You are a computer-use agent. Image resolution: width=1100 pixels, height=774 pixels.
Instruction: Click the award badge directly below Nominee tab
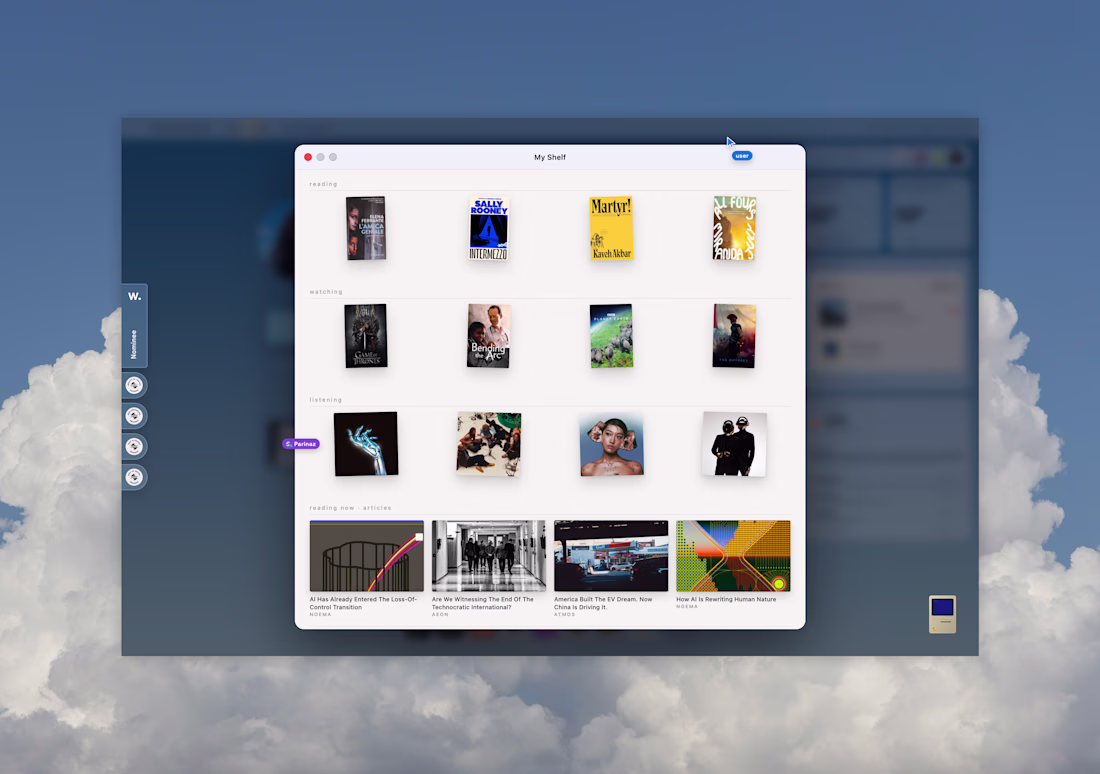click(x=134, y=385)
